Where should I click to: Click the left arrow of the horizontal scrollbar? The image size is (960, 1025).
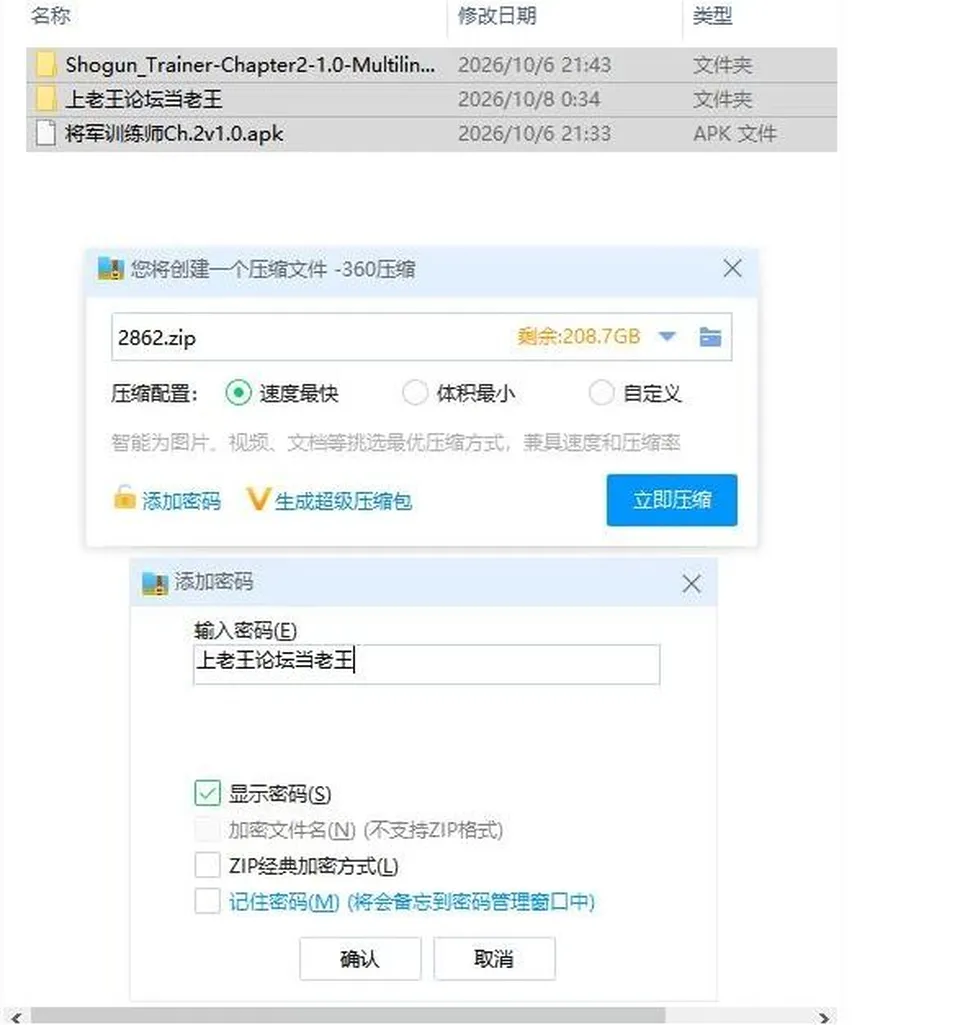pos(16,1017)
